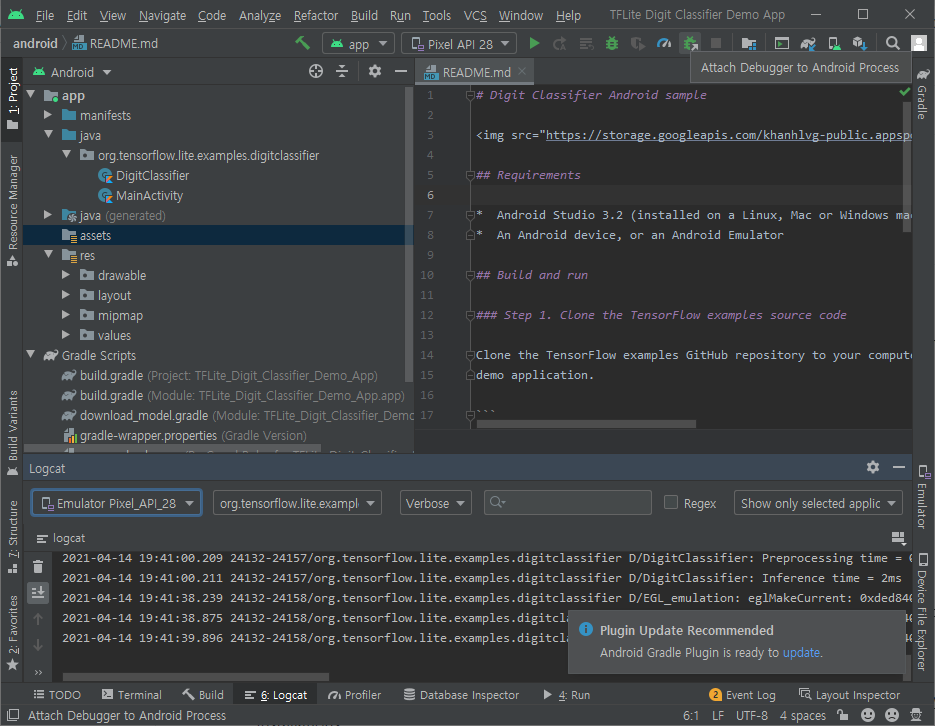Hide the Logcat panel with minus icon
Screen dimensions: 935x726
[899, 467]
